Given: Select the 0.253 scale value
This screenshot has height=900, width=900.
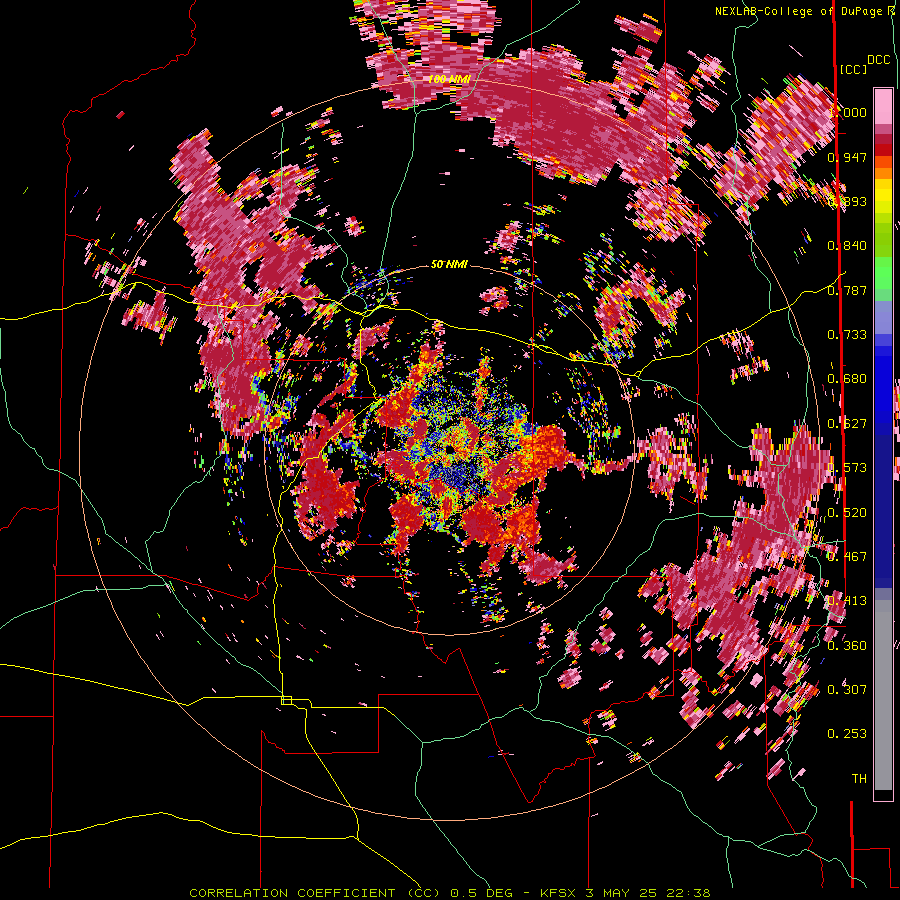Looking at the screenshot, I should pyautogui.click(x=847, y=734).
